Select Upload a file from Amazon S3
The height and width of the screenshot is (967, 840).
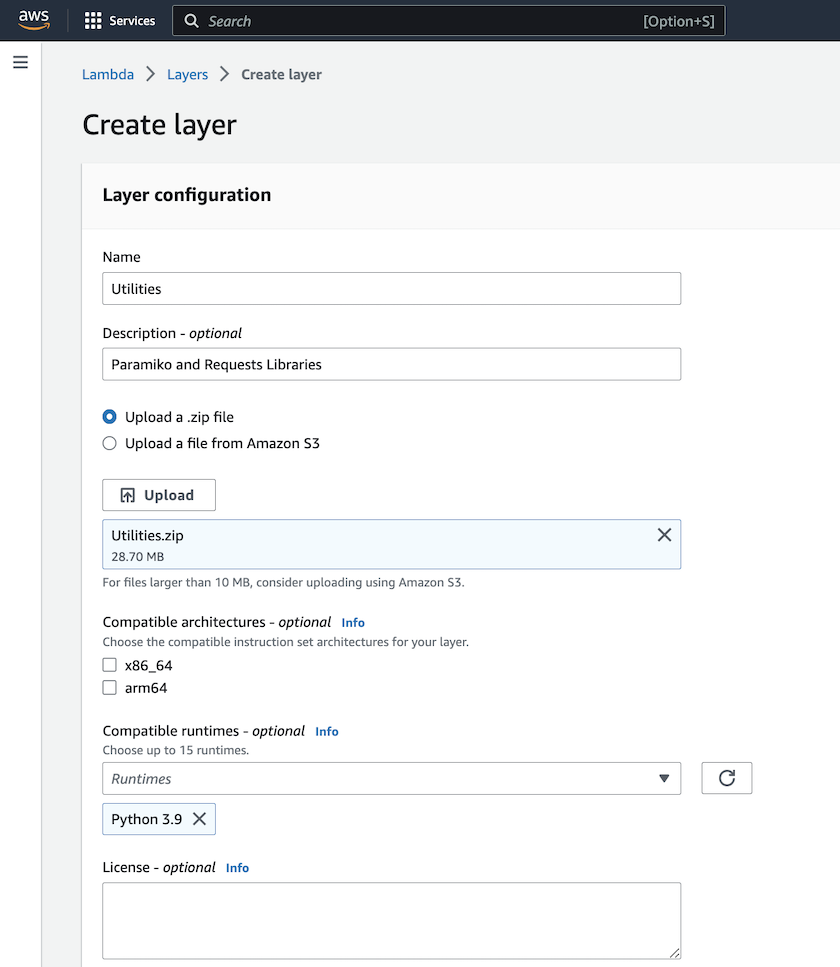click(110, 443)
